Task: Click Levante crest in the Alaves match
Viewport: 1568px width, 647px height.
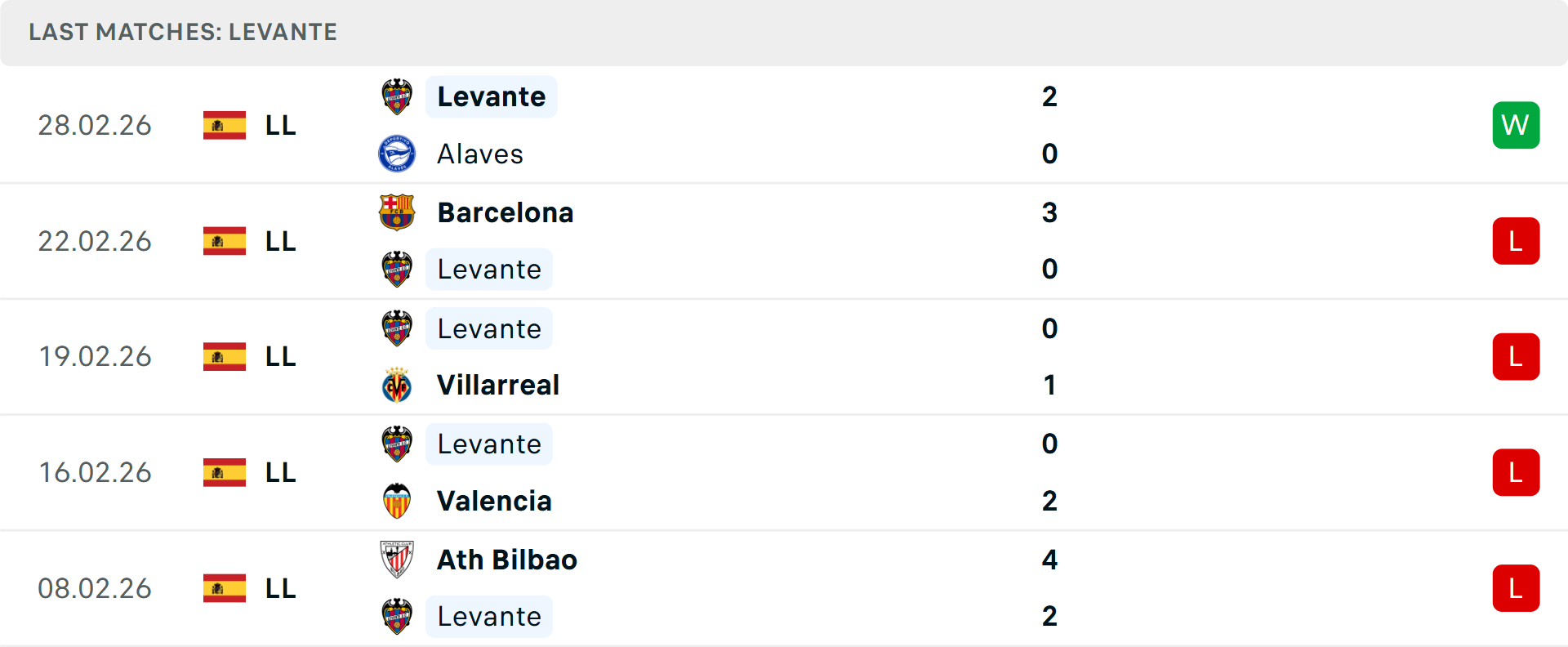Action: click(397, 96)
